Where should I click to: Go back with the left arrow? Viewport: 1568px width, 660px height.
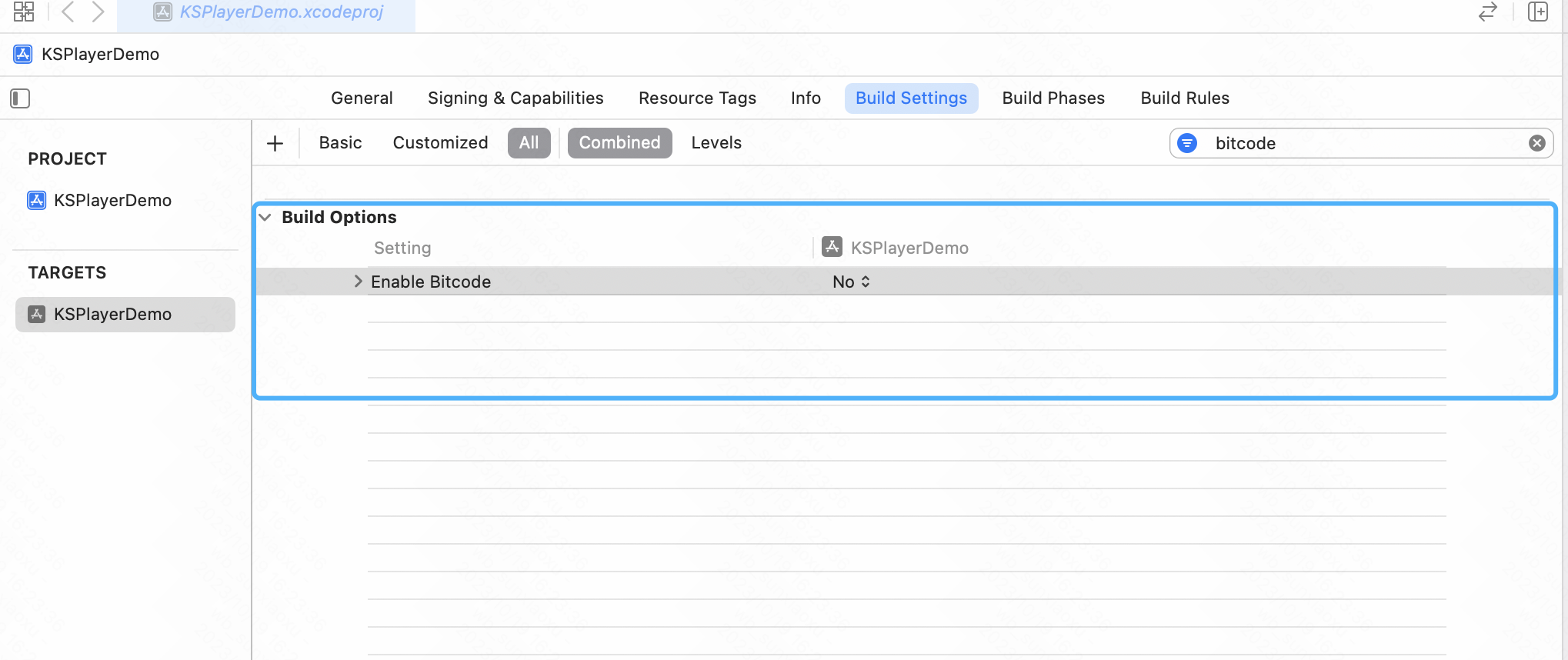(68, 12)
